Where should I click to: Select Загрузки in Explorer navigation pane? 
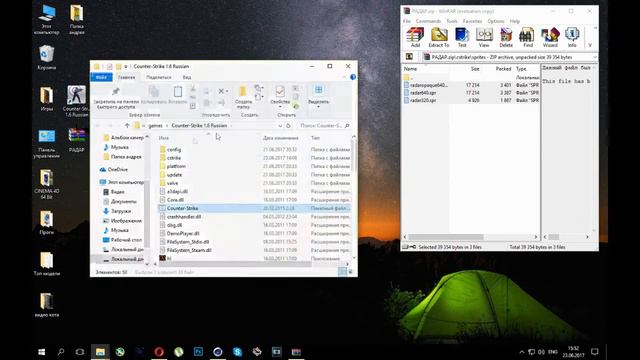pyautogui.click(x=121, y=211)
